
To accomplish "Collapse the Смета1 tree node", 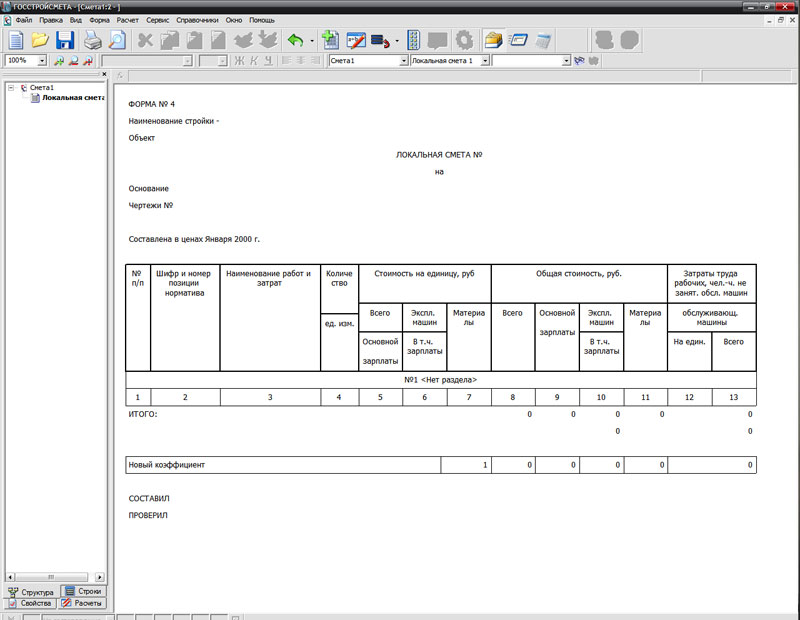I will pos(10,88).
